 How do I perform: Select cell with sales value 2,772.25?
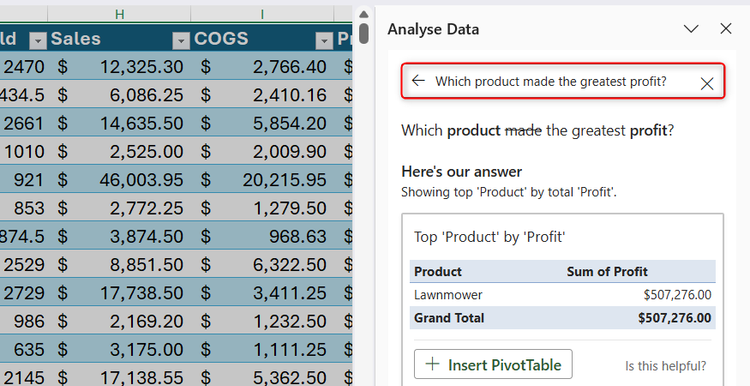tap(119, 208)
